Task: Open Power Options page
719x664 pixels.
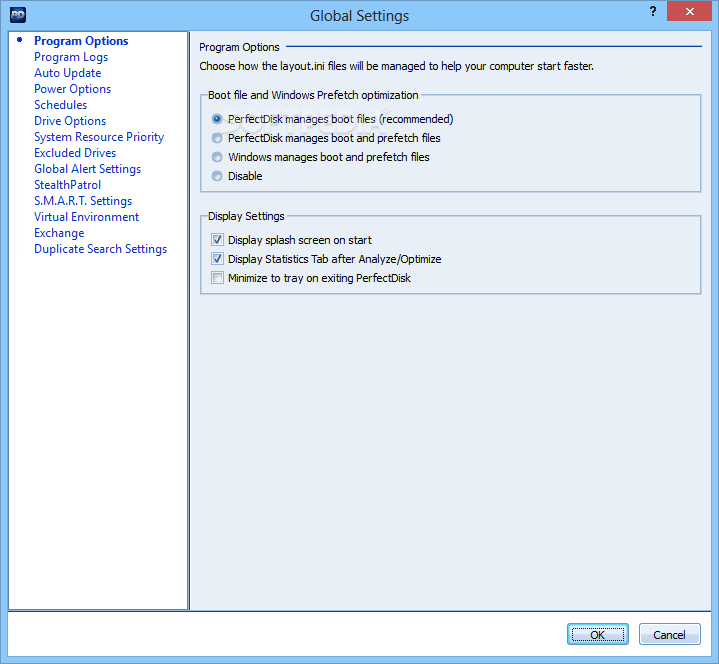Action: (x=72, y=89)
